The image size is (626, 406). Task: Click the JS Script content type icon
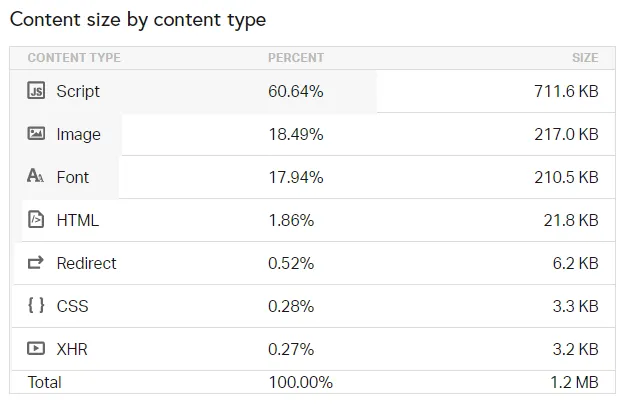pyautogui.click(x=36, y=90)
